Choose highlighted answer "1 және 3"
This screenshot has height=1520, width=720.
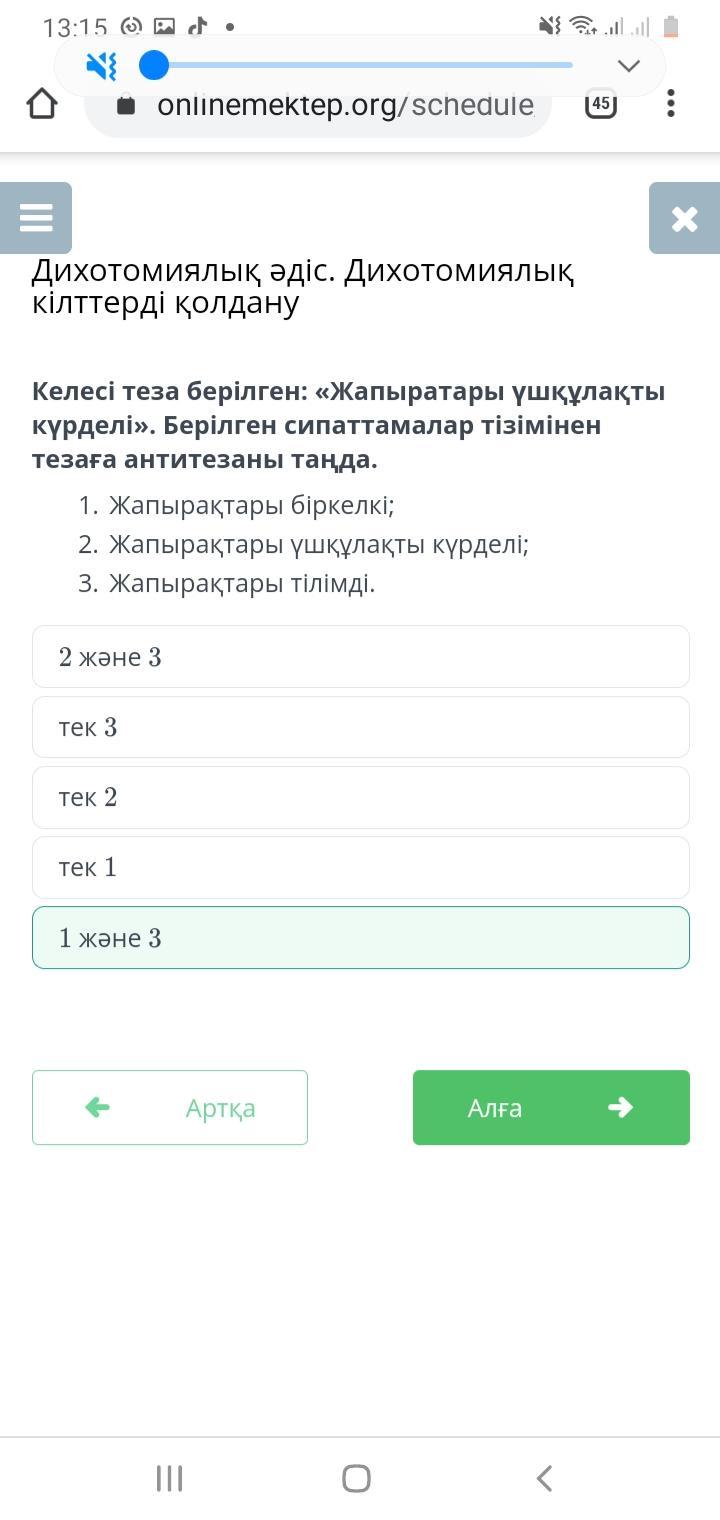point(360,938)
